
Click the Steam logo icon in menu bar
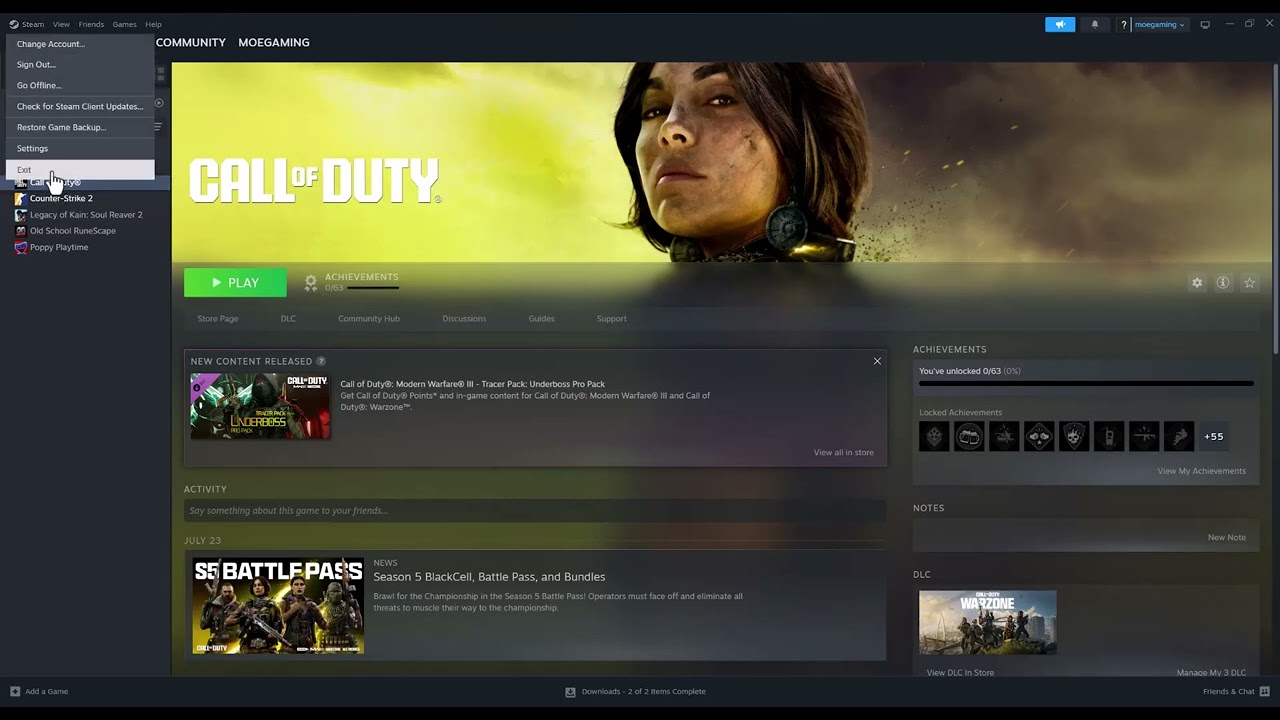pyautogui.click(x=14, y=24)
